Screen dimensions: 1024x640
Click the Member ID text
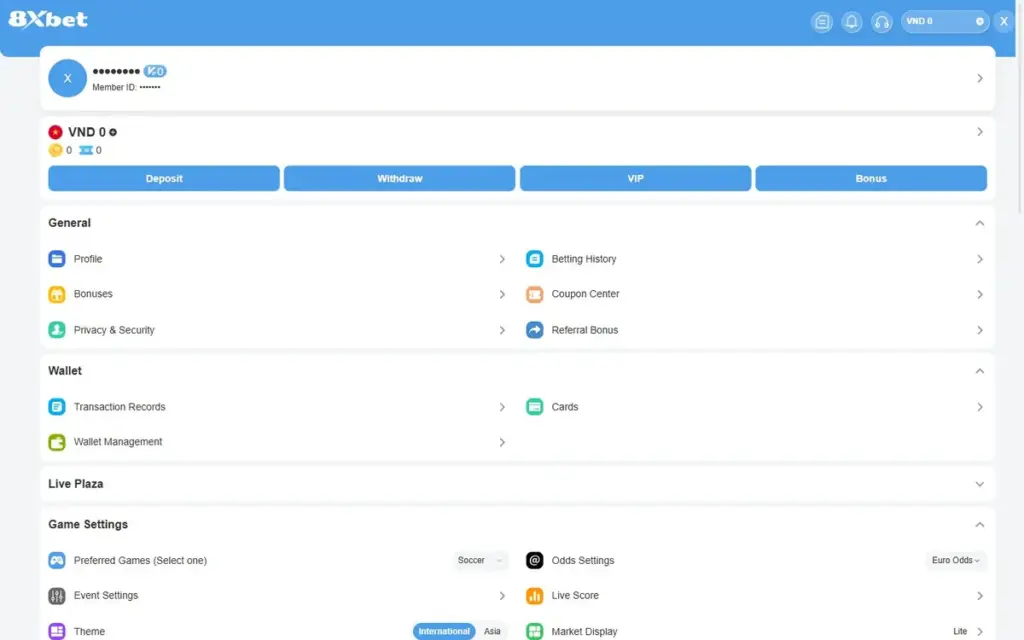tap(126, 88)
